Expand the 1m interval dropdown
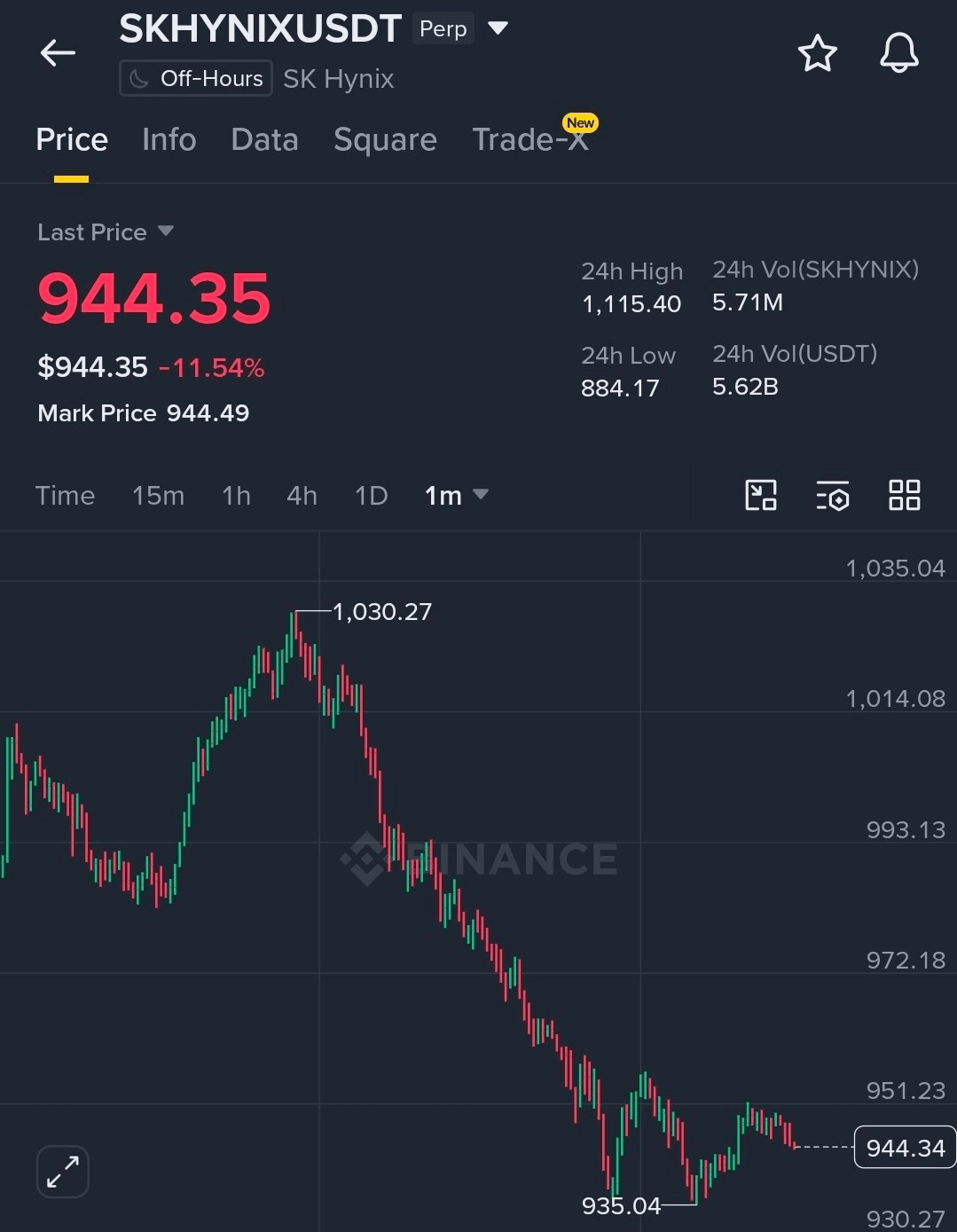Screen dimensions: 957x1232 click(x=456, y=495)
